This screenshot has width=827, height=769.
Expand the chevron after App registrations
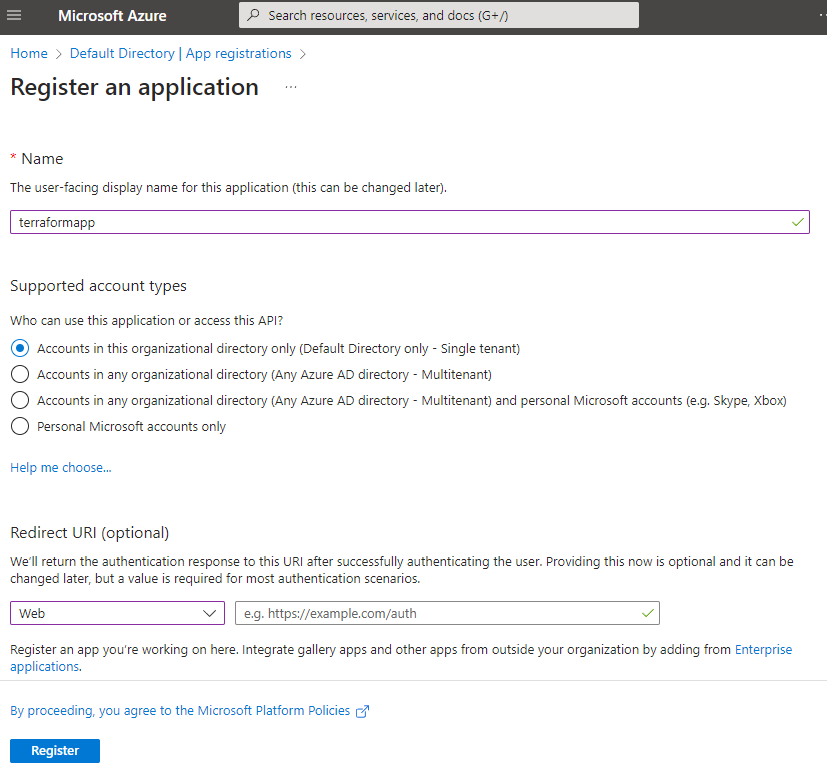pyautogui.click(x=303, y=53)
